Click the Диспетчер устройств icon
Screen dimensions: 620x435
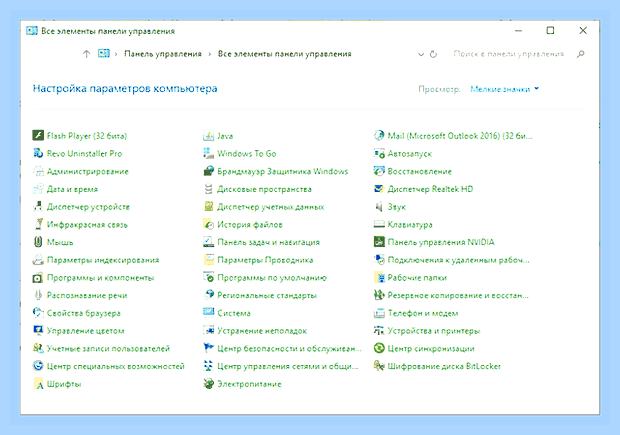point(38,206)
